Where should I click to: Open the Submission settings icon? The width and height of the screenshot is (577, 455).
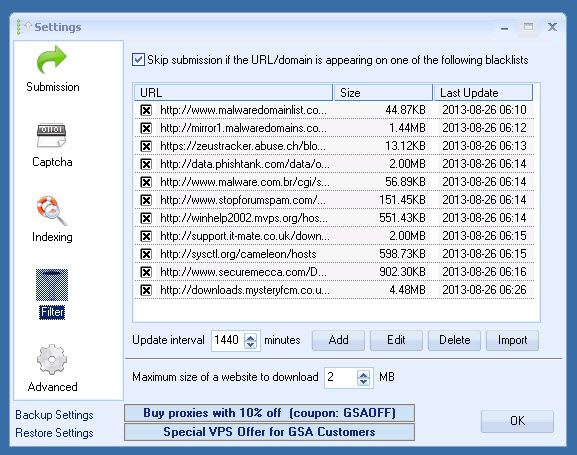click(x=52, y=59)
